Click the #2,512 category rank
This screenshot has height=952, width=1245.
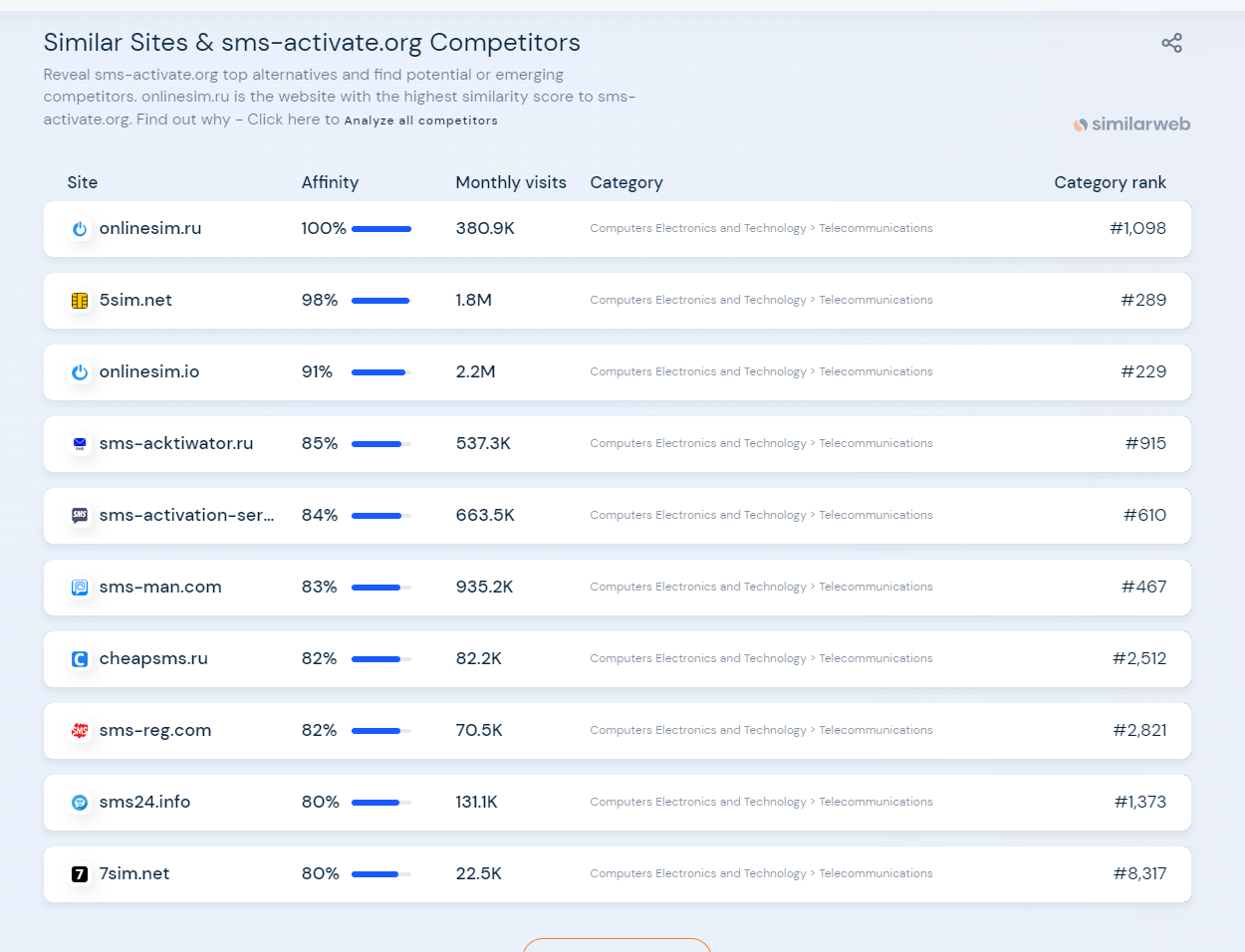click(1139, 658)
